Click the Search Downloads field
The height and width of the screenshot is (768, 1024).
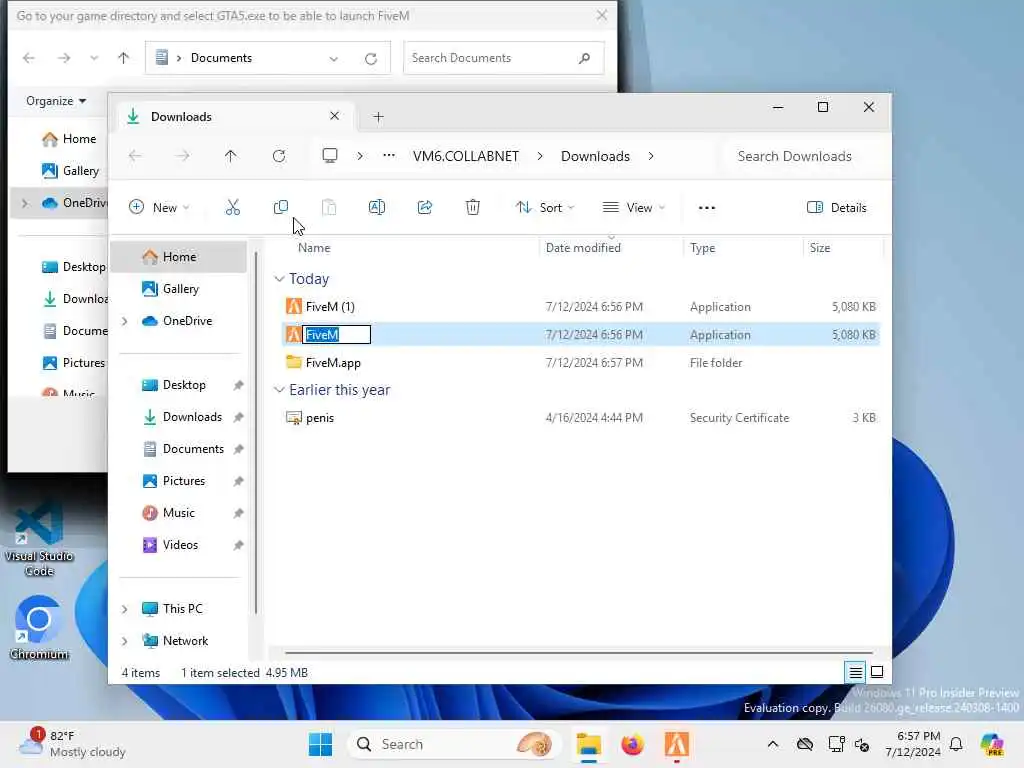(x=803, y=156)
